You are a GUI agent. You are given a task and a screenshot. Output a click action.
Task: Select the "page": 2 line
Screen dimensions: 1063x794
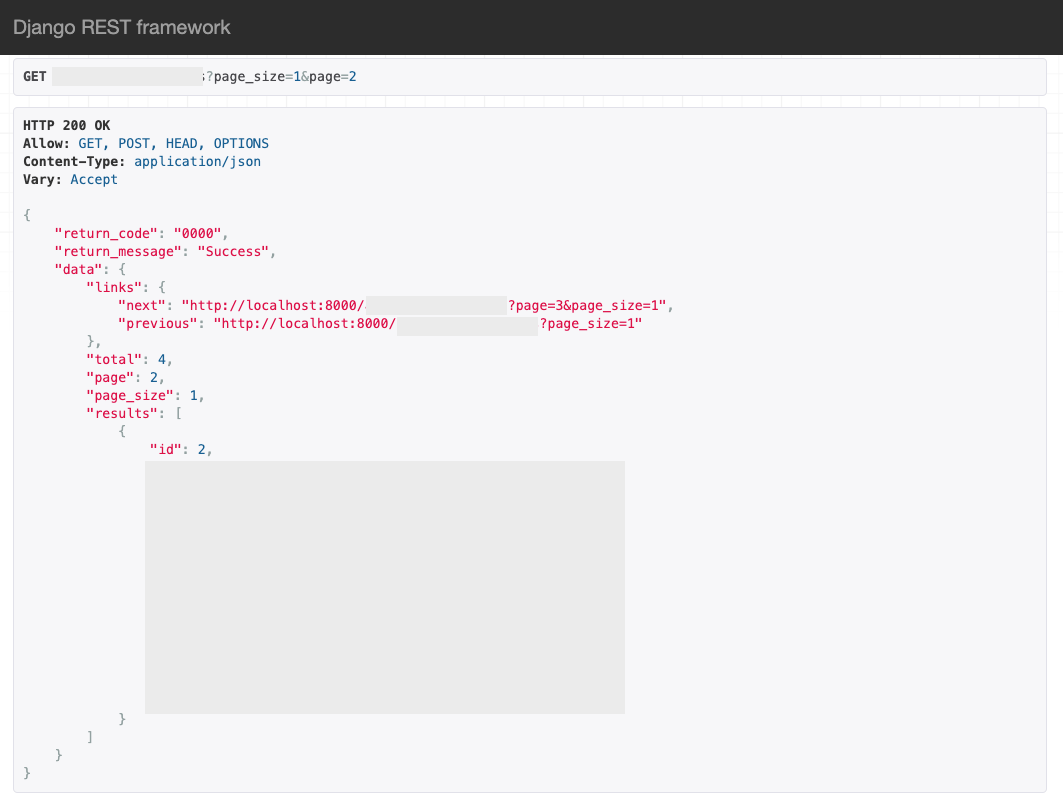[125, 378]
